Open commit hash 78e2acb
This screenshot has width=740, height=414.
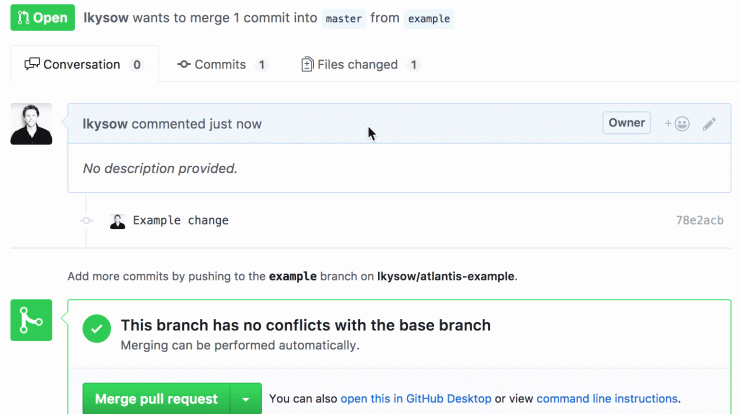pos(699,220)
